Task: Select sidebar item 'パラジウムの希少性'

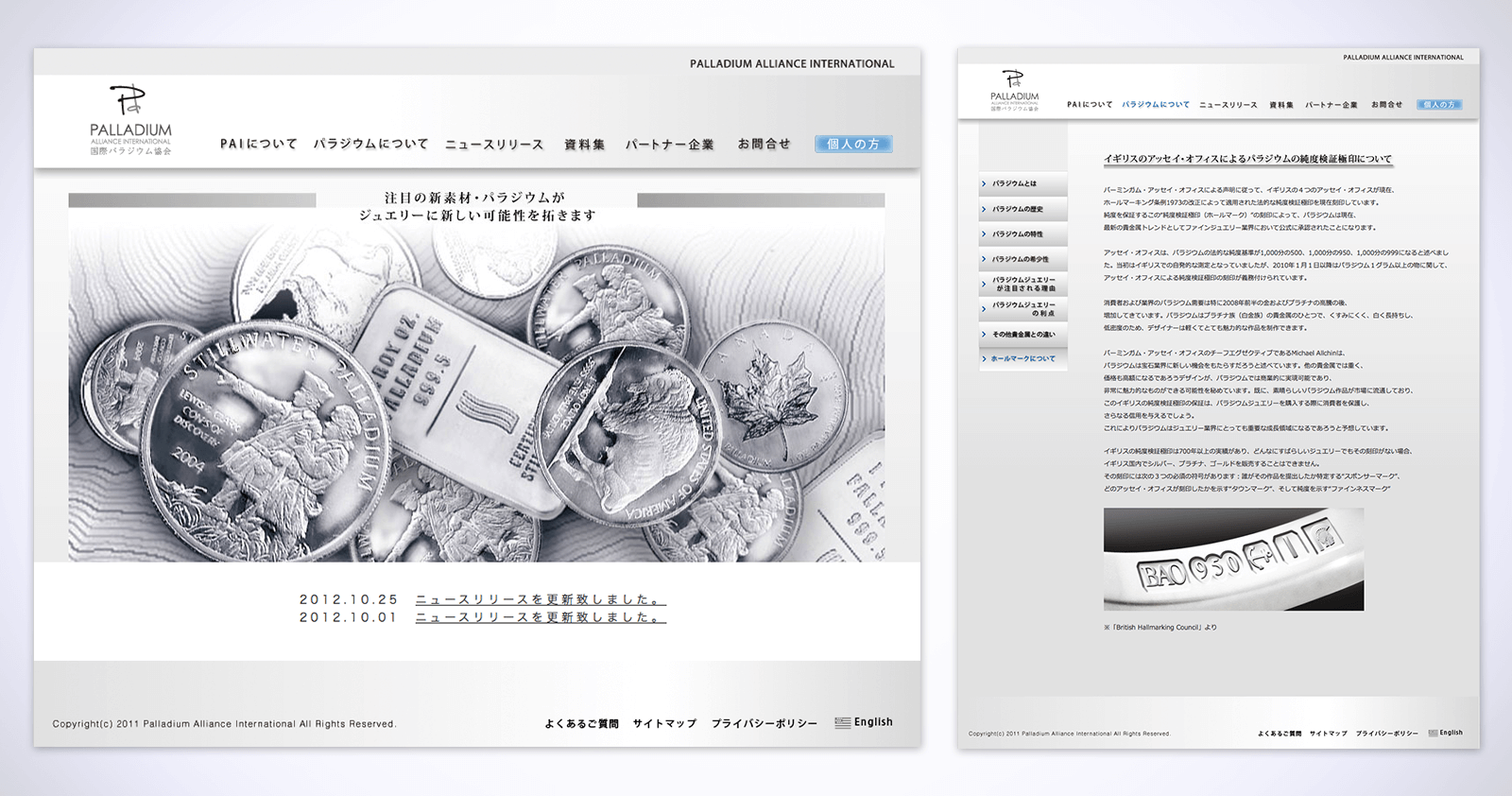Action: point(1023,259)
